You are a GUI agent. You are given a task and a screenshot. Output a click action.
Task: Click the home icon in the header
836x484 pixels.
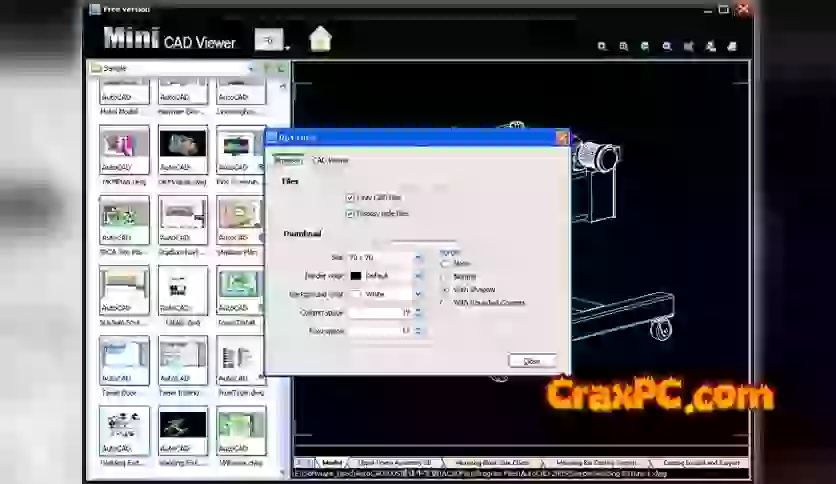pos(320,39)
